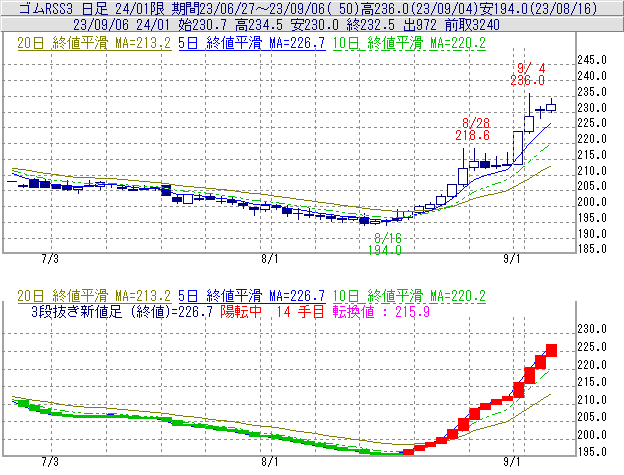Select the top chart 5日 終値平滑 MA=226.7 legend
Screen dimensions: 624x475
coord(252,43)
